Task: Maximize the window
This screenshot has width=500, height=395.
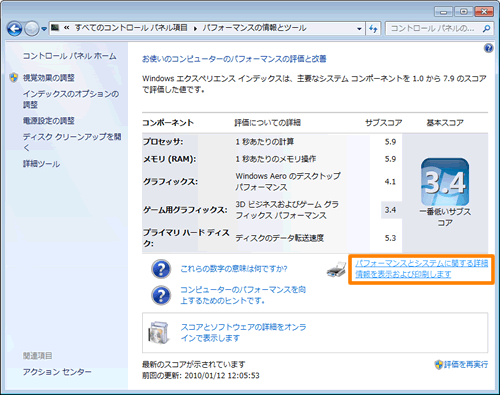Action: (x=464, y=12)
